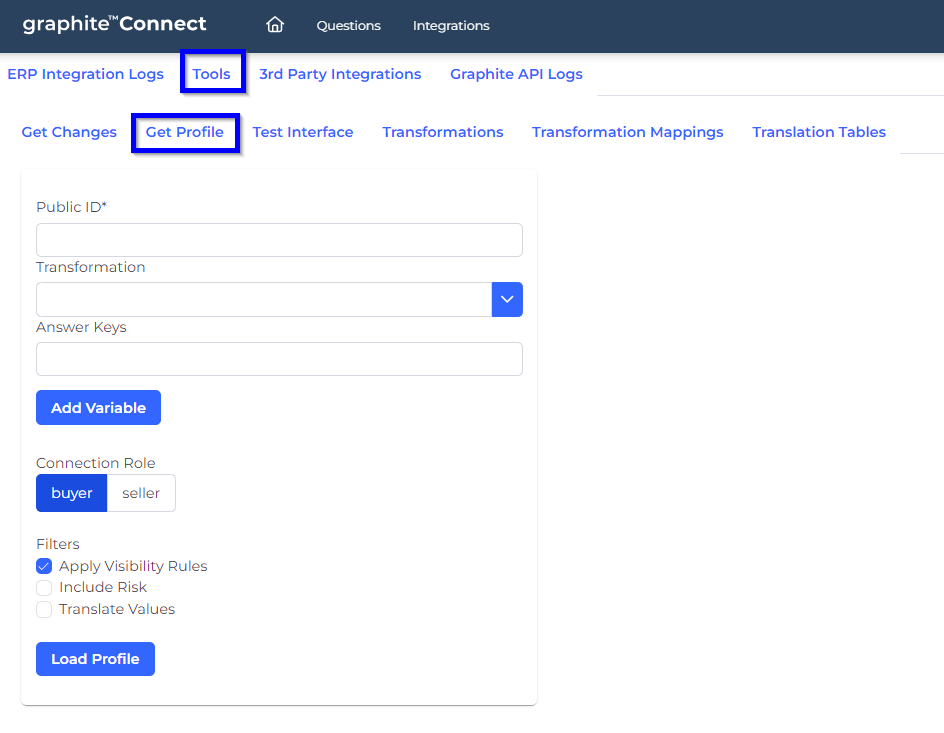Disable the Apply Visibility Rules checkbox
The image size is (944, 733).
[44, 566]
